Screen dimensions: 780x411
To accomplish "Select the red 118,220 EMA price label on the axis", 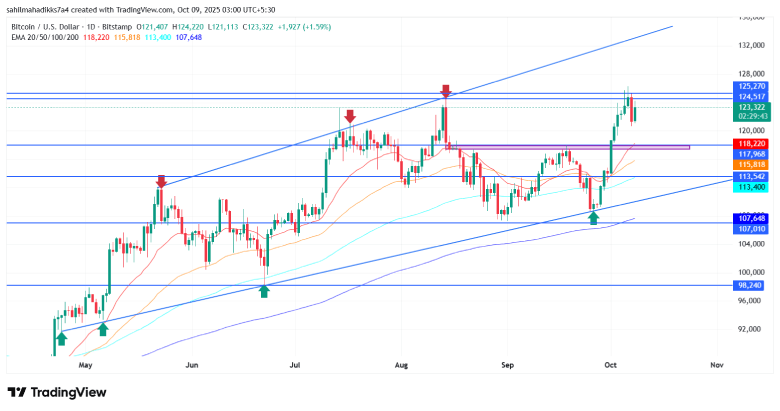I will pyautogui.click(x=750, y=144).
